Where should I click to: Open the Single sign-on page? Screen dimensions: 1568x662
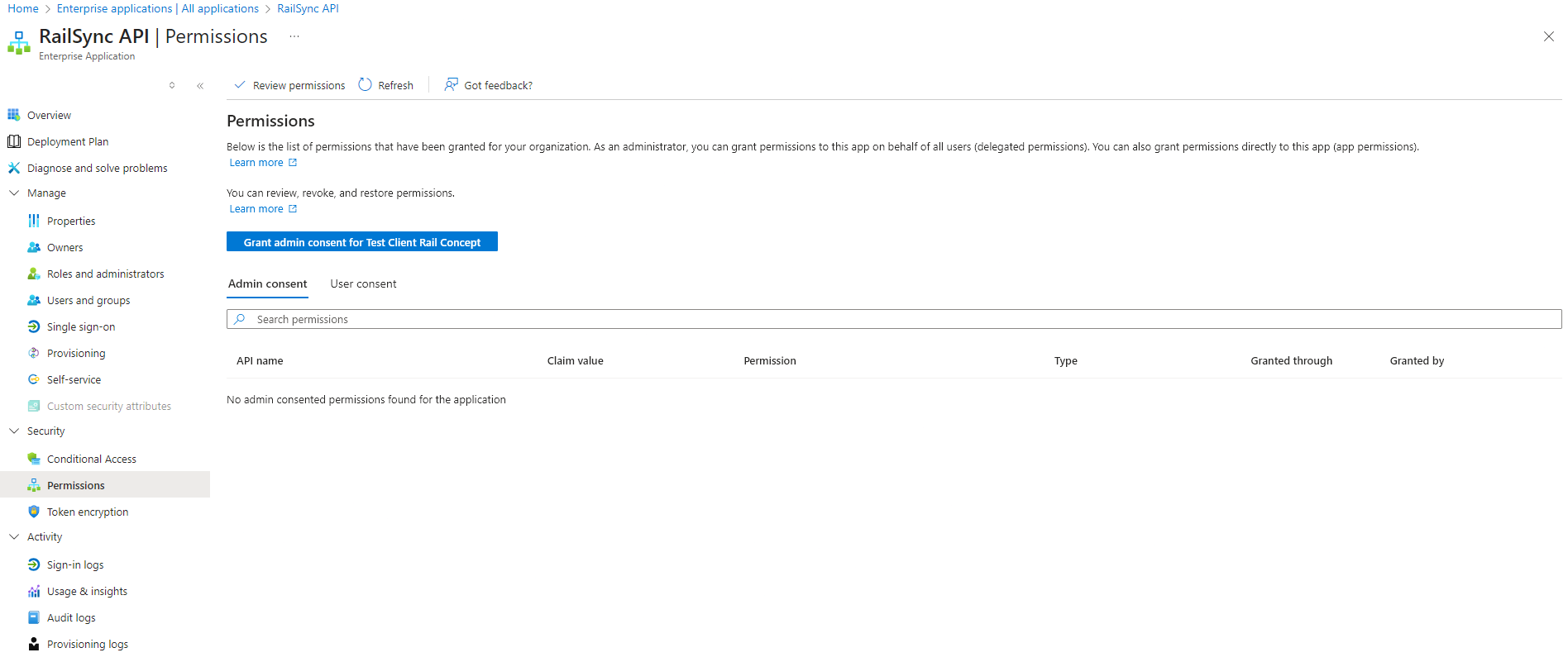pyautogui.click(x=80, y=326)
